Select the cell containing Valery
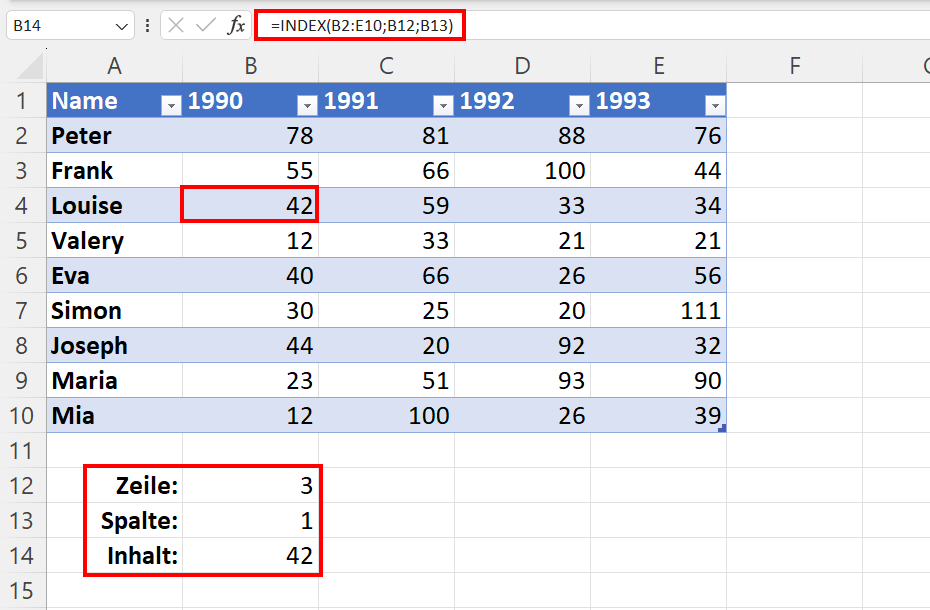 pyautogui.click(x=114, y=240)
